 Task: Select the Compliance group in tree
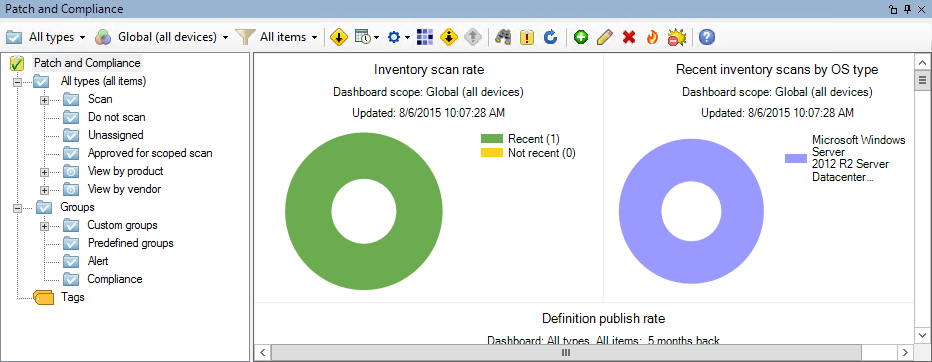click(x=115, y=279)
